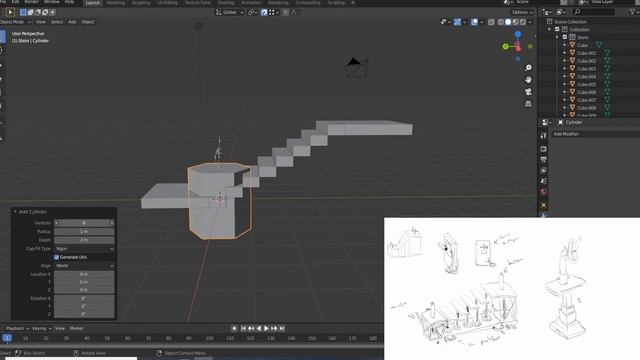Toggle the Collection checkbox in outliner

coord(557,29)
